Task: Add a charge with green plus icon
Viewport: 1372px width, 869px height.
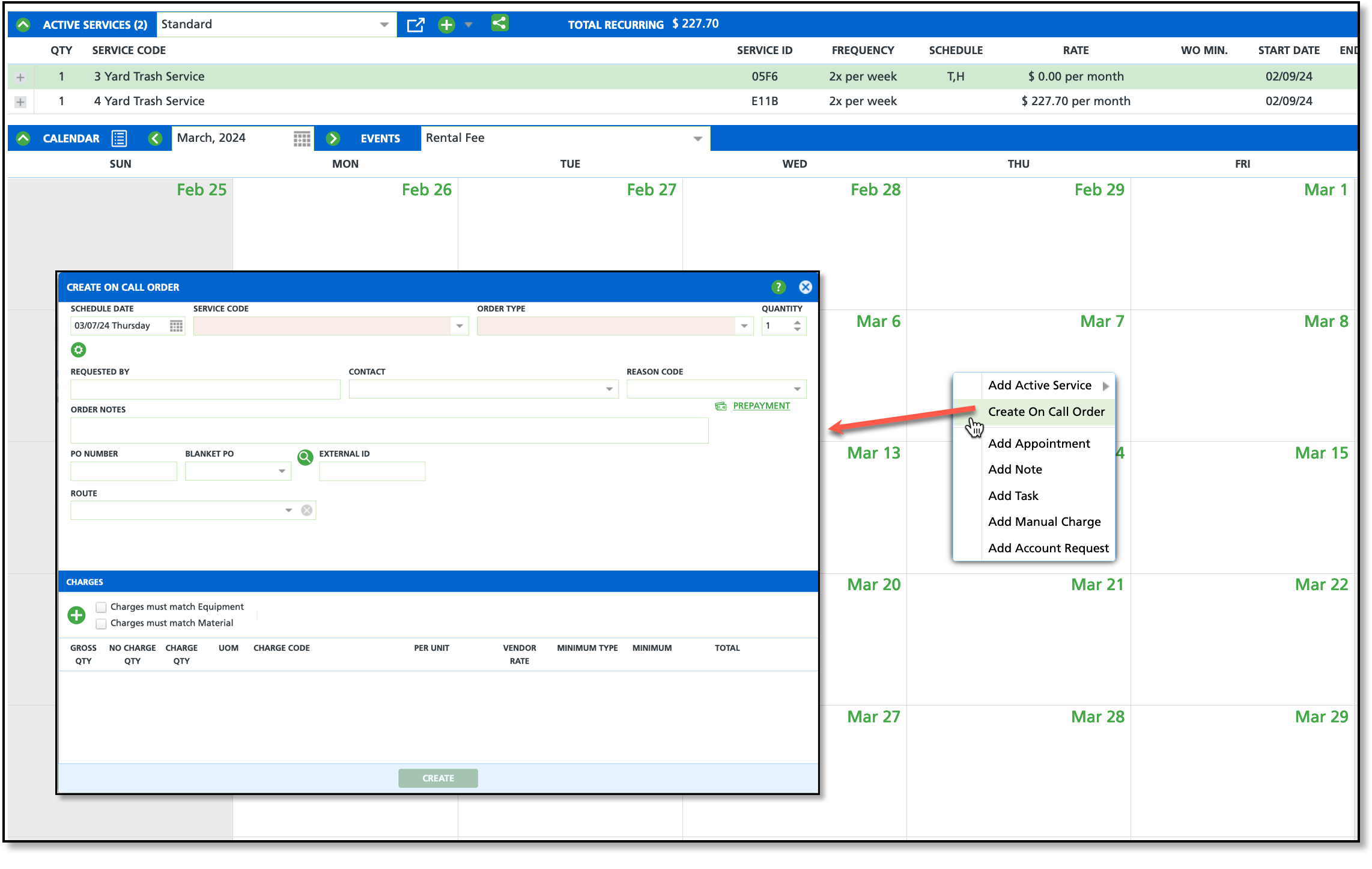Action: [76, 615]
